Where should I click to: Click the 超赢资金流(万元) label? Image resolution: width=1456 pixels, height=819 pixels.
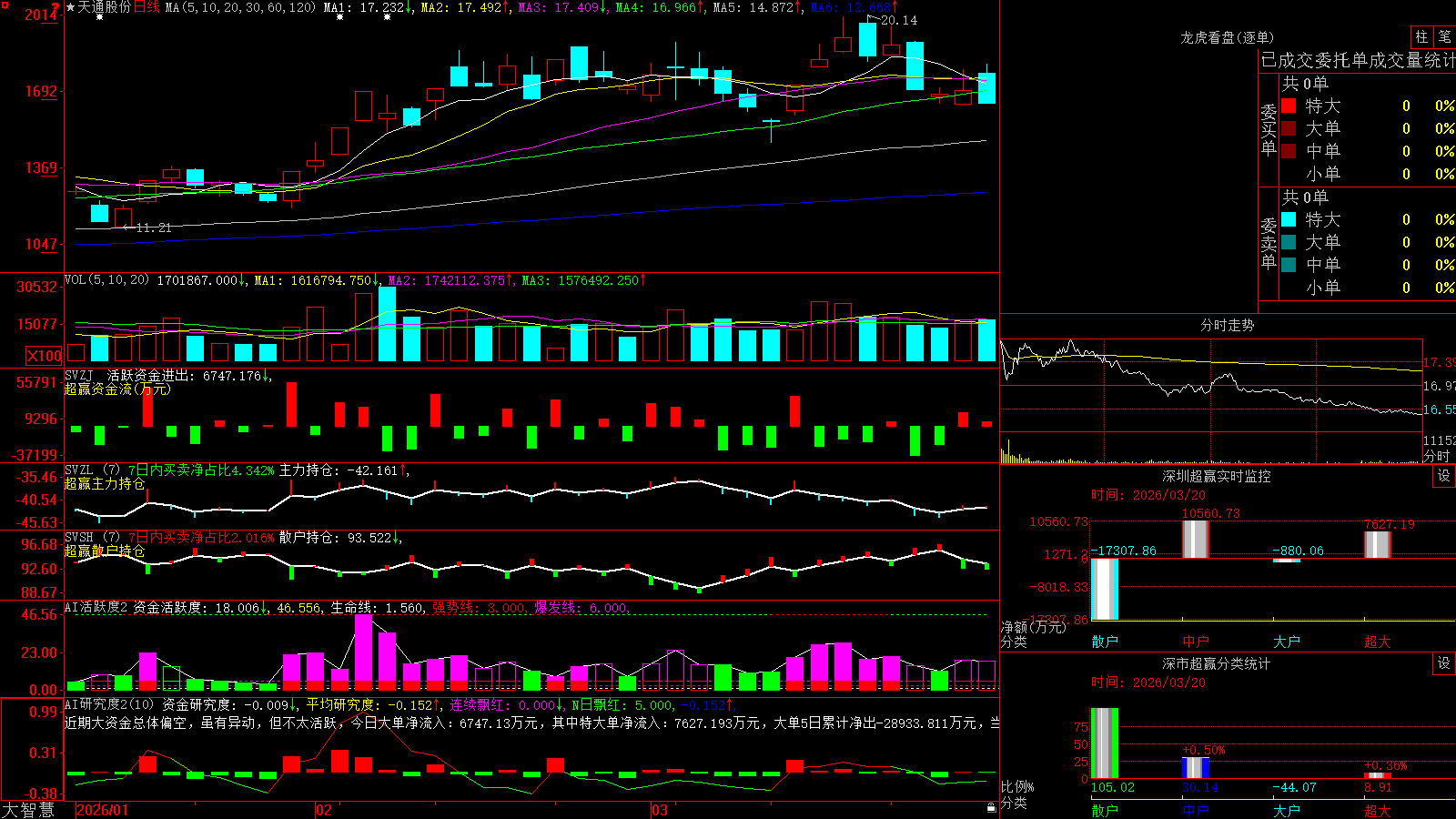coord(117,389)
